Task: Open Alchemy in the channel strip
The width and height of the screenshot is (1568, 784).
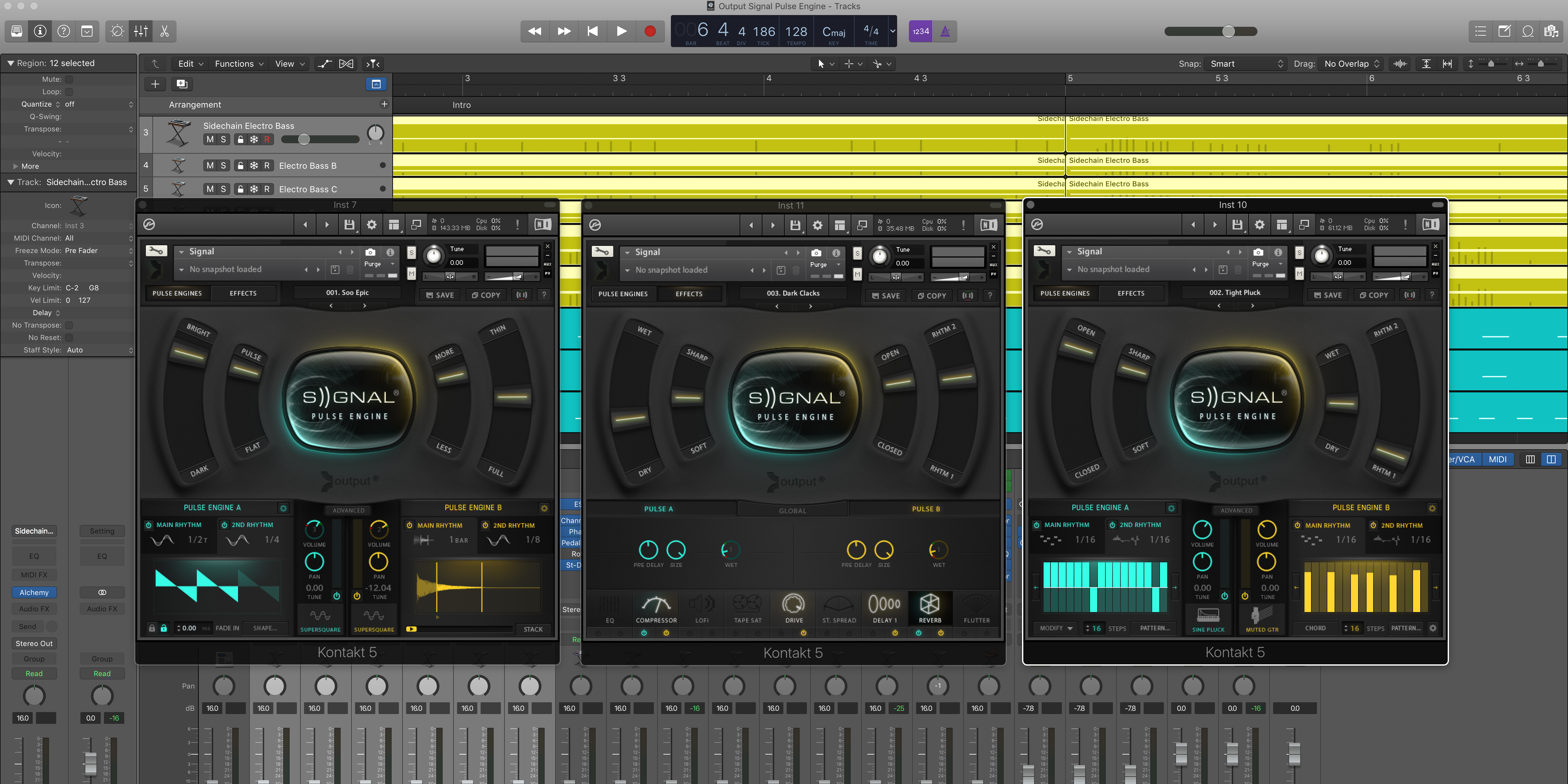Action: (34, 592)
